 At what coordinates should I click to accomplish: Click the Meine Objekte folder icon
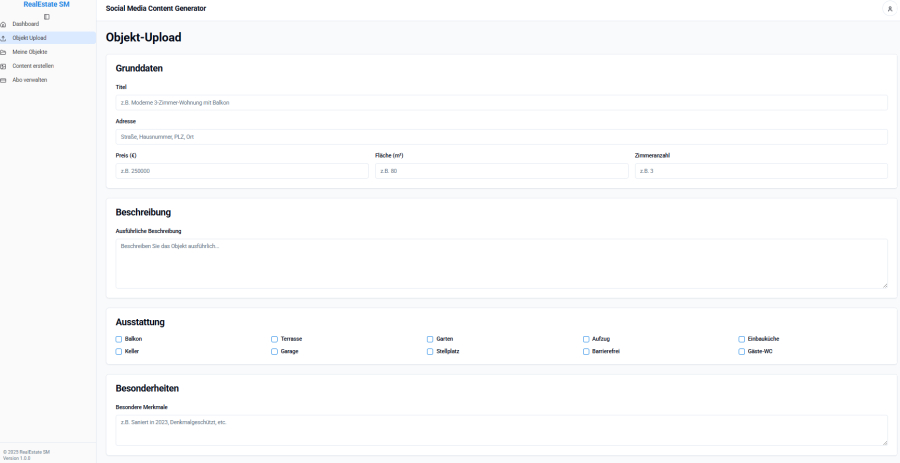[x=3, y=52]
